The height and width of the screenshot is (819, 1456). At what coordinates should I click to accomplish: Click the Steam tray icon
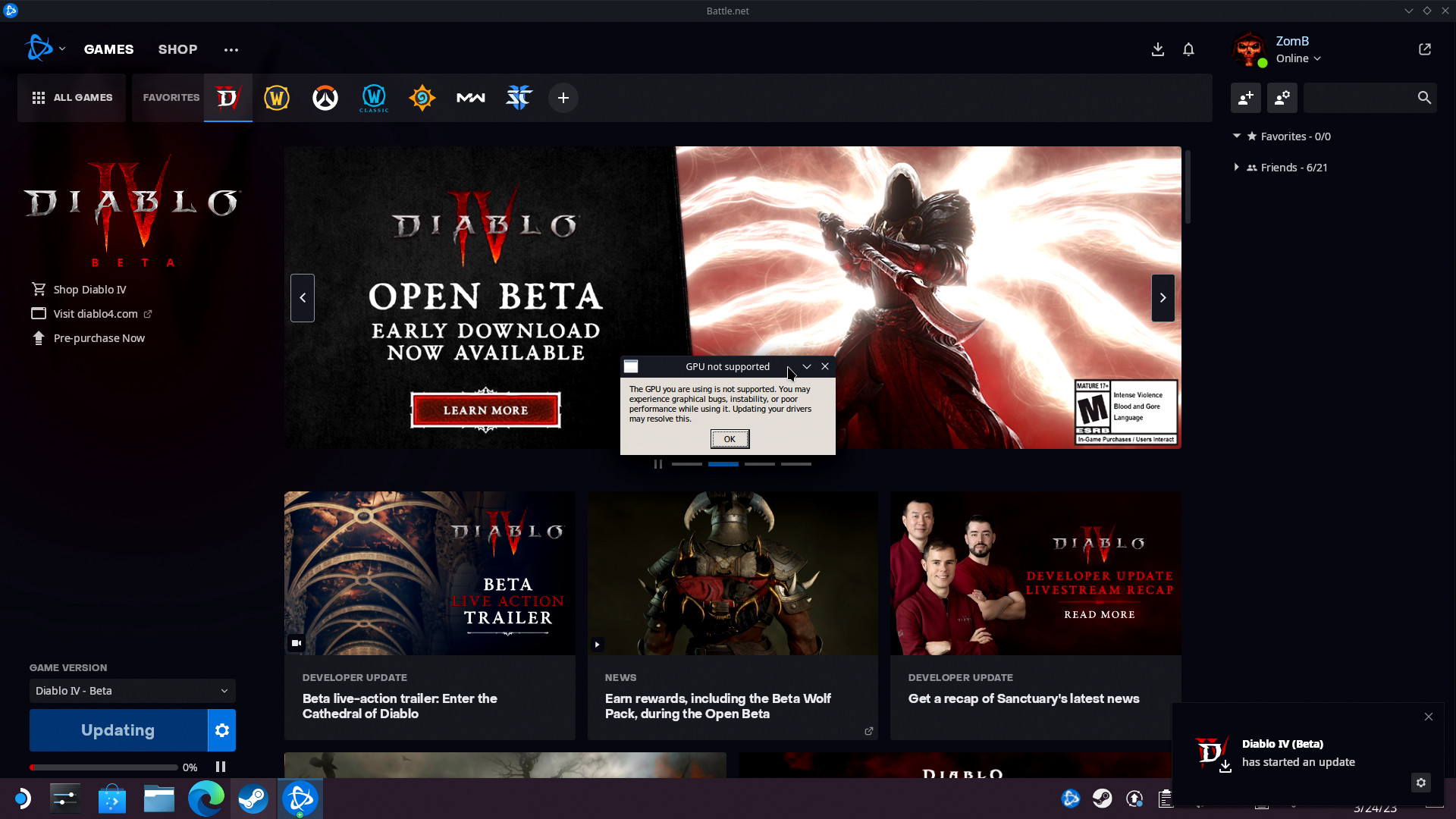coord(1103,799)
